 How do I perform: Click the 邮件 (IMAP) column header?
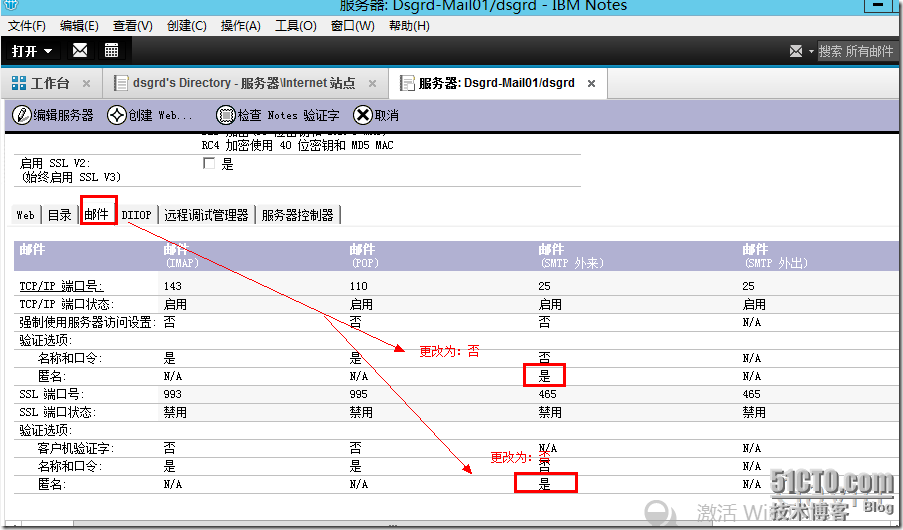click(181, 256)
